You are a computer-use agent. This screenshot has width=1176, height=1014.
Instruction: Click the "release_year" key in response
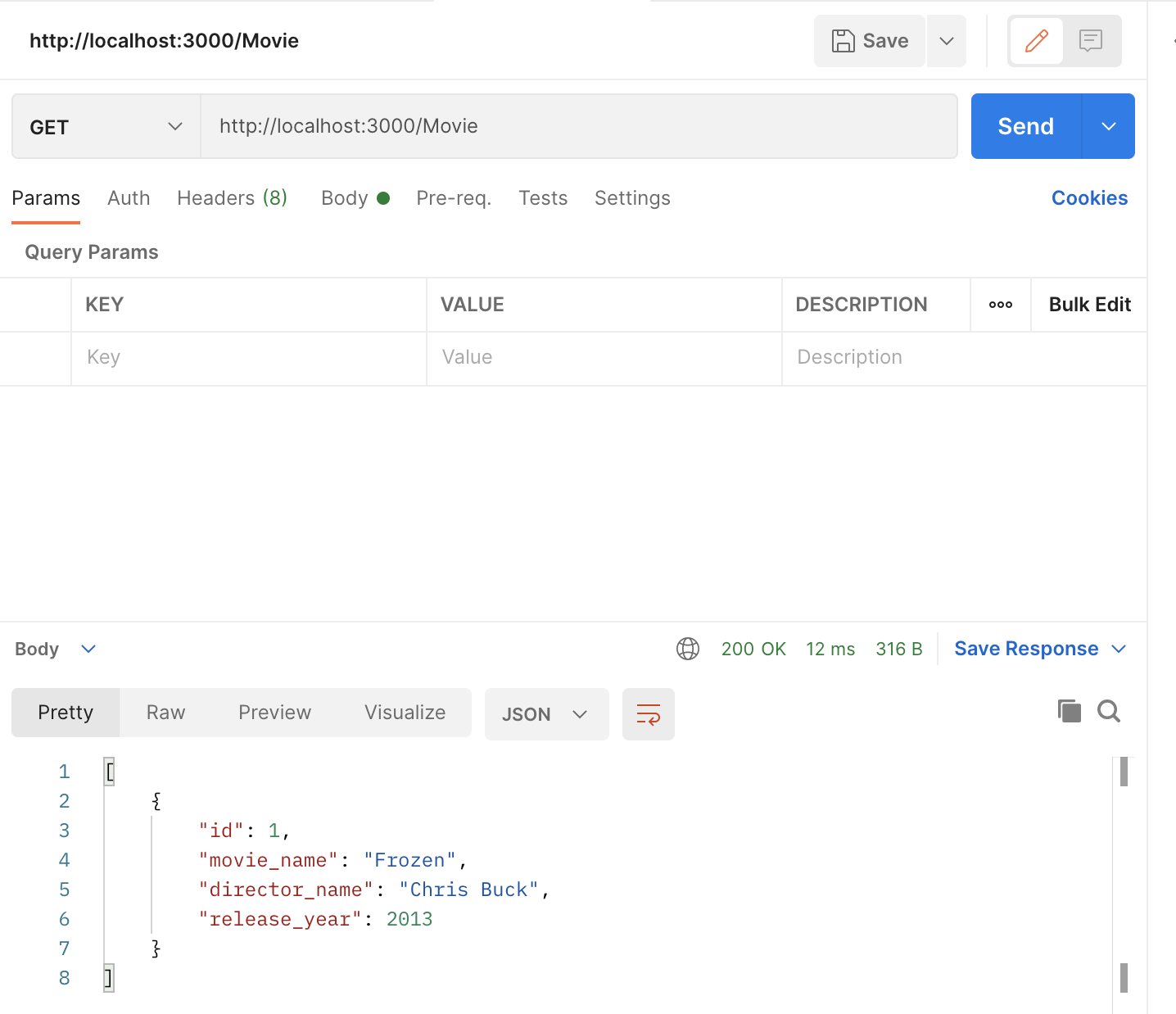coord(280,919)
